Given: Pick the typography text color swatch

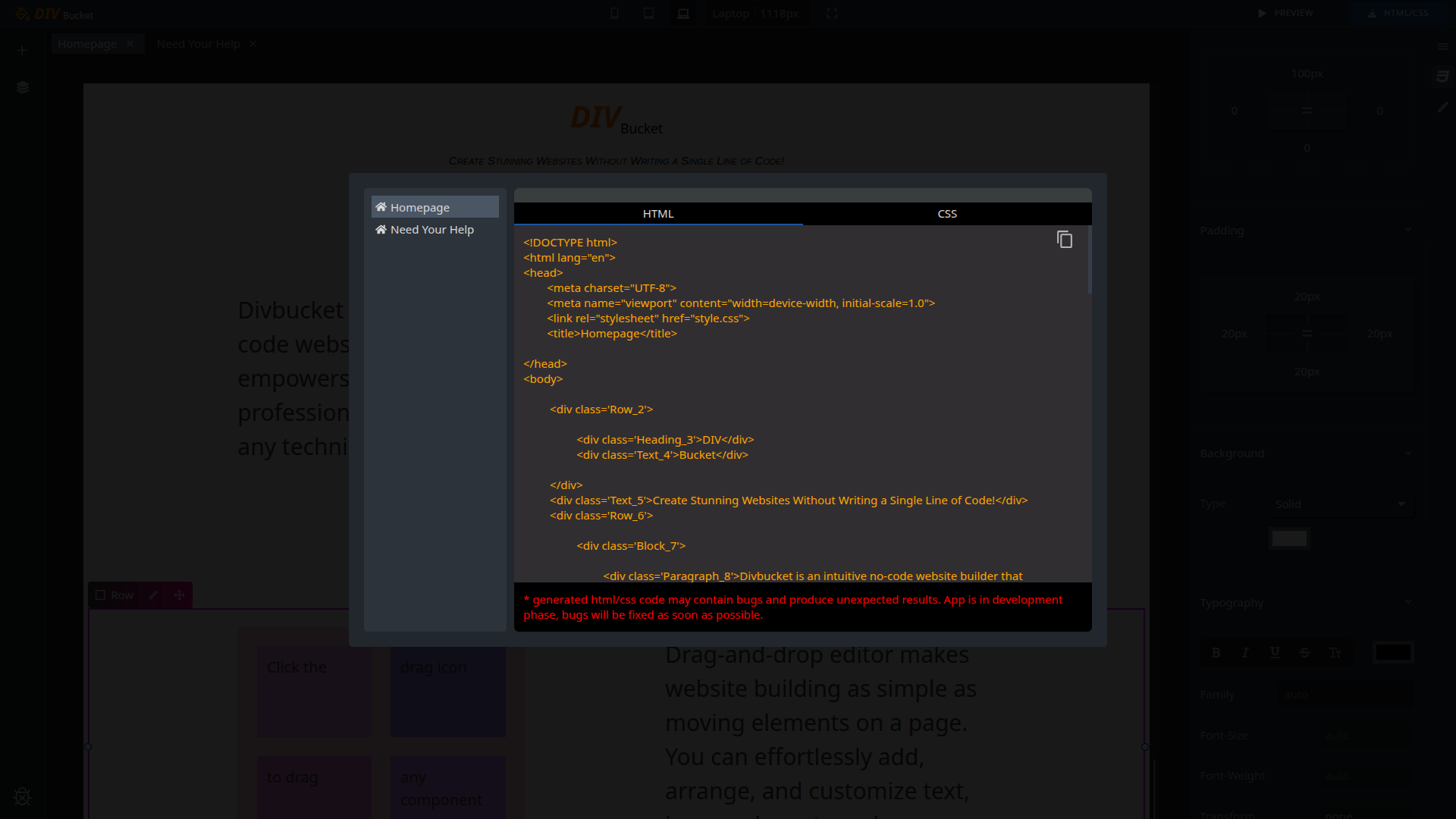Looking at the screenshot, I should (x=1394, y=652).
